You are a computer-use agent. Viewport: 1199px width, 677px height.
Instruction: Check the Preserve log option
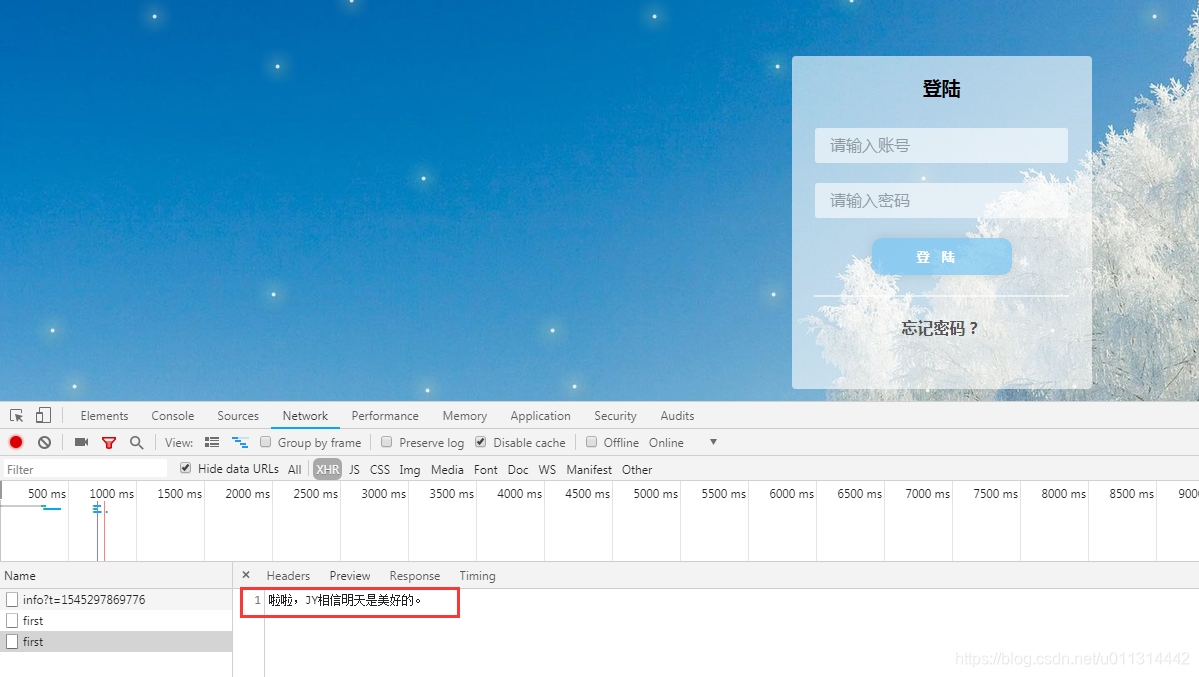(x=386, y=442)
